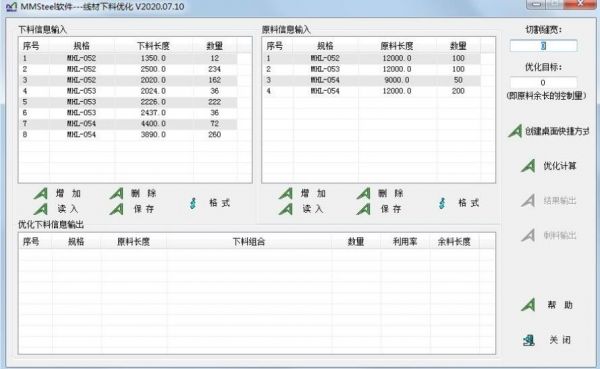Click 保存 icon under 原料信息输入 table
The image size is (600, 369).
coord(364,209)
